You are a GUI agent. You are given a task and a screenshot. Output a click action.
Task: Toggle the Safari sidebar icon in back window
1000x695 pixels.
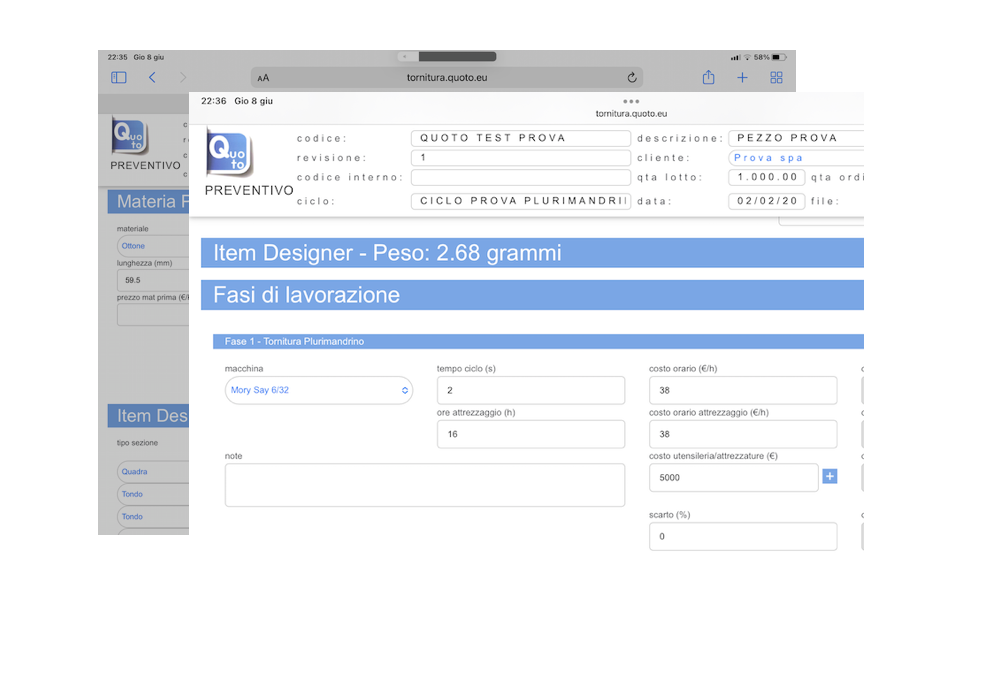(x=119, y=78)
